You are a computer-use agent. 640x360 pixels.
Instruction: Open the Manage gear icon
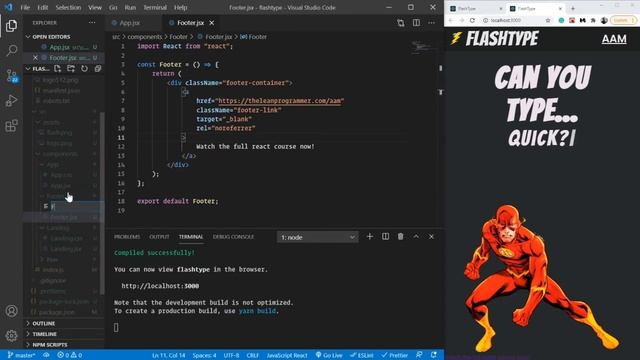[x=11, y=336]
